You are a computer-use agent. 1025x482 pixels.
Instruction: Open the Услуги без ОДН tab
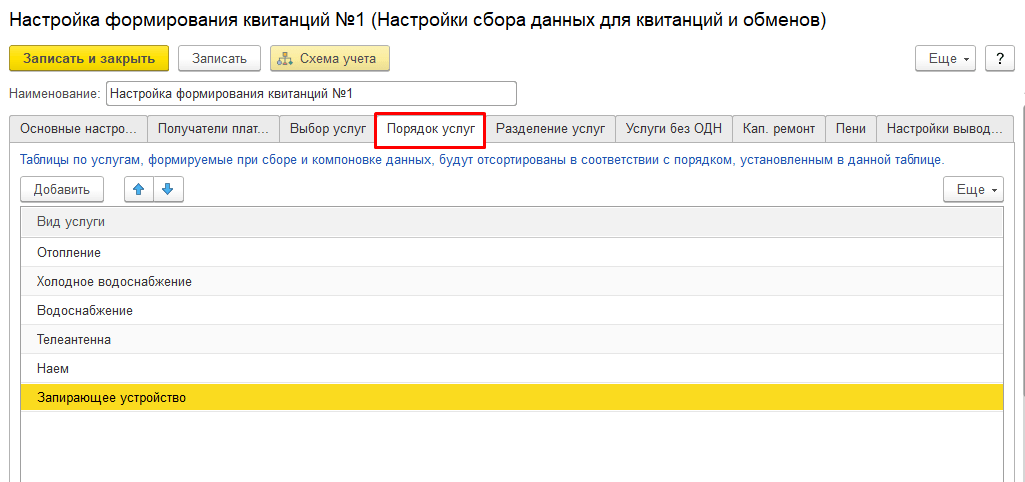(673, 129)
